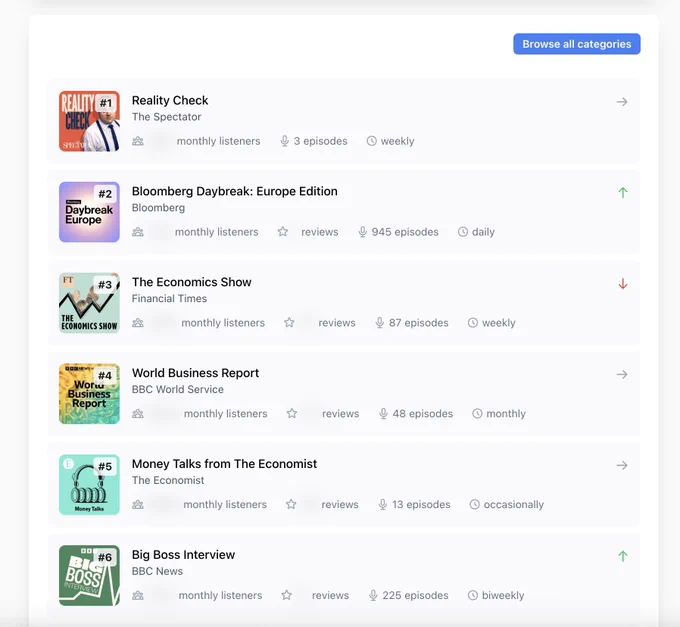Image resolution: width=680 pixels, height=627 pixels.
Task: Click the green up arrow on Big Boss Interview
Action: [623, 556]
